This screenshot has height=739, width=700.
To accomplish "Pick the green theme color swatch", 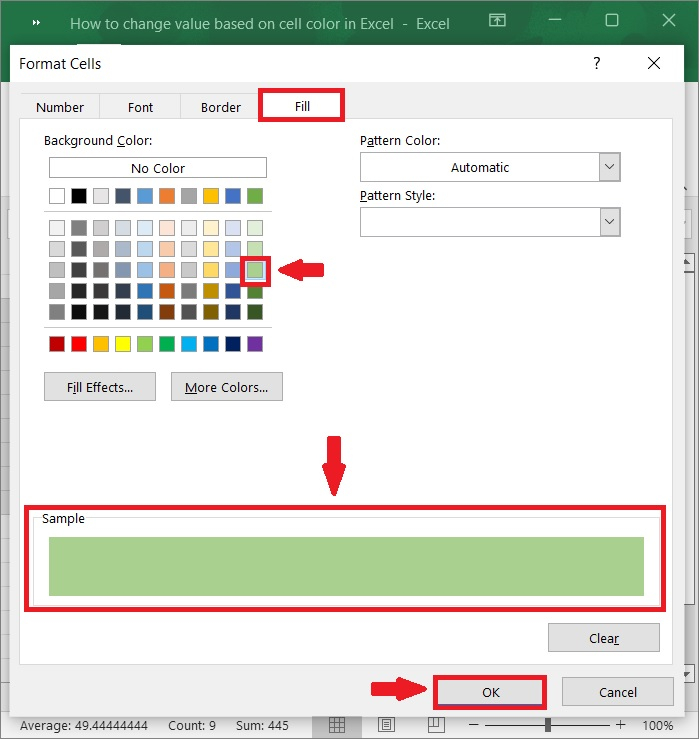I will coord(255,196).
